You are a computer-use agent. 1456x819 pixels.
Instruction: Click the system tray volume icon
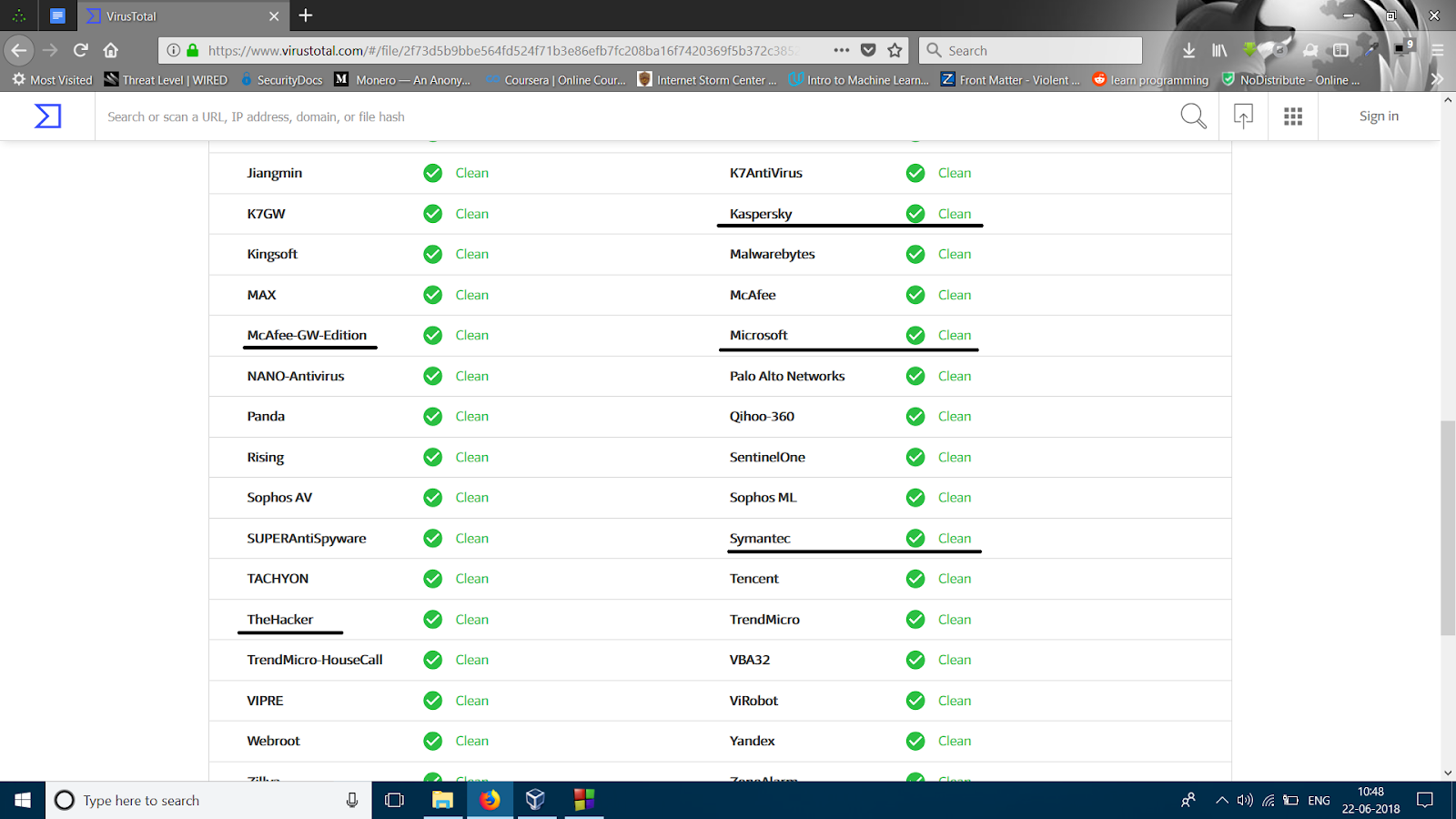[1245, 800]
